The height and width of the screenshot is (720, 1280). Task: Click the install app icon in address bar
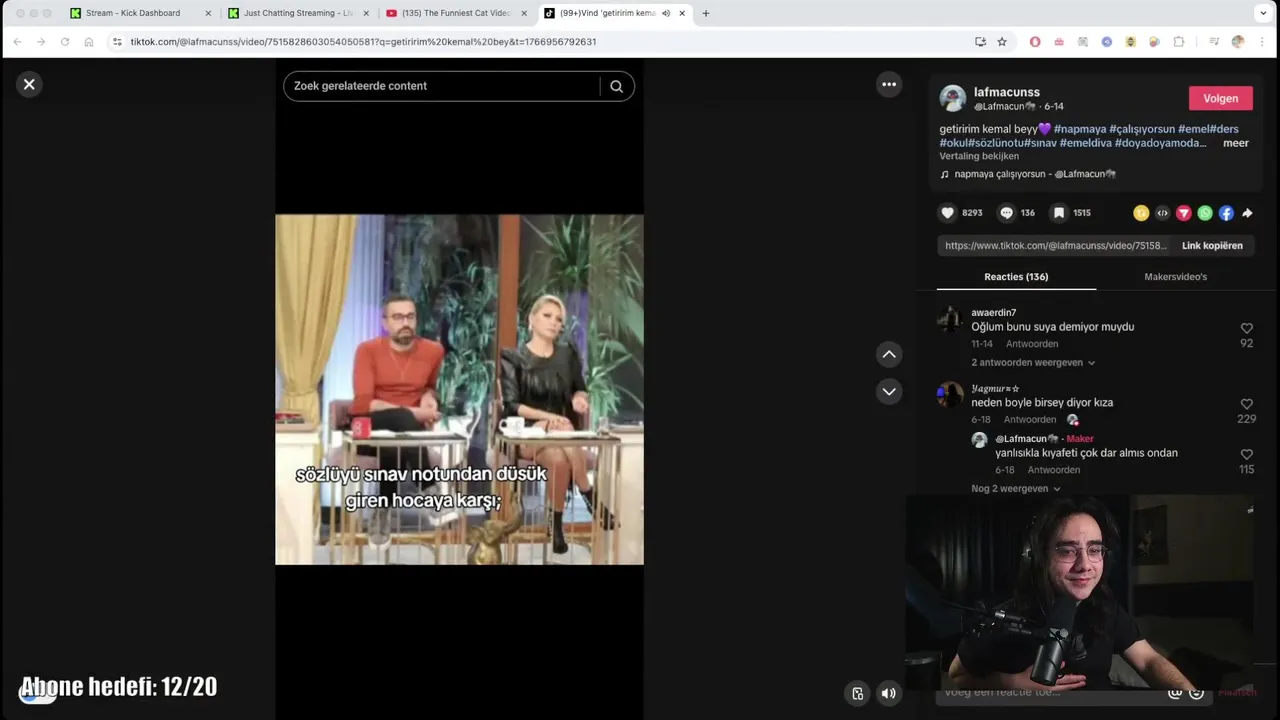pos(980,42)
